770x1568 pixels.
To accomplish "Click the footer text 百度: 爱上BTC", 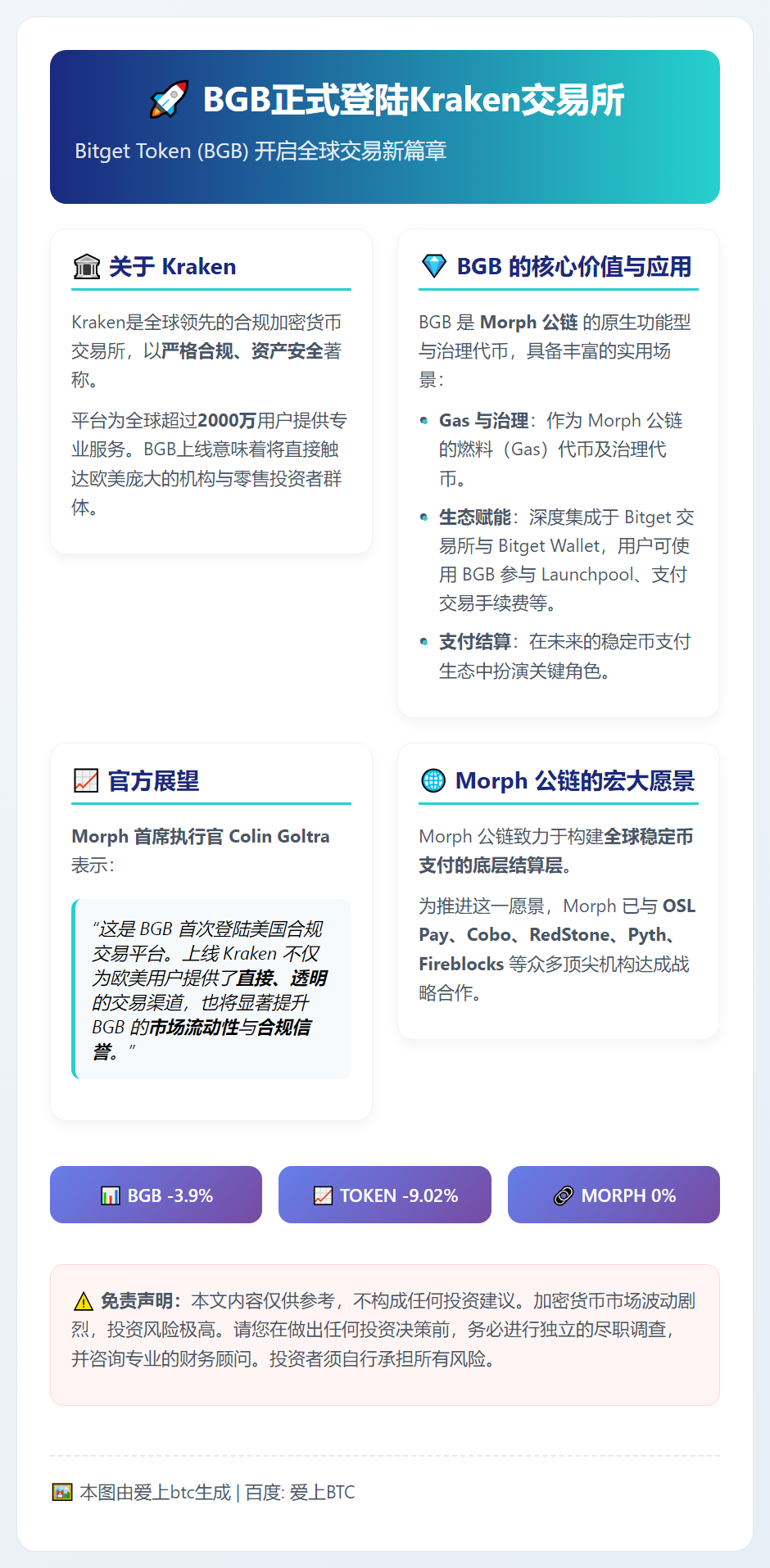I will click(x=300, y=1493).
